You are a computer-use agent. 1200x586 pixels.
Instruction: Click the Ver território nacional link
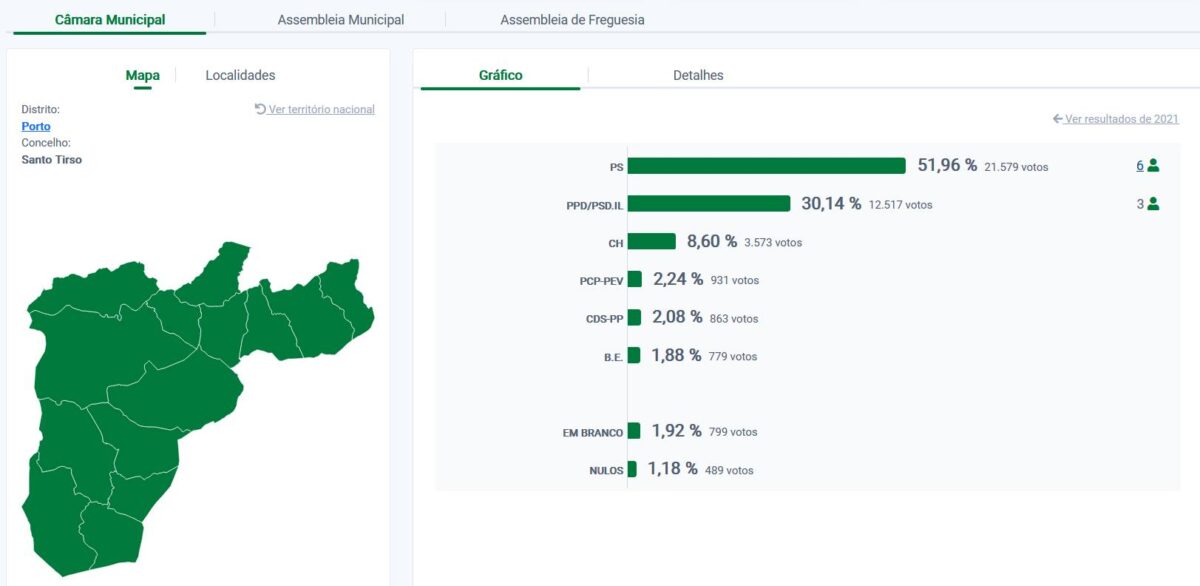321,109
